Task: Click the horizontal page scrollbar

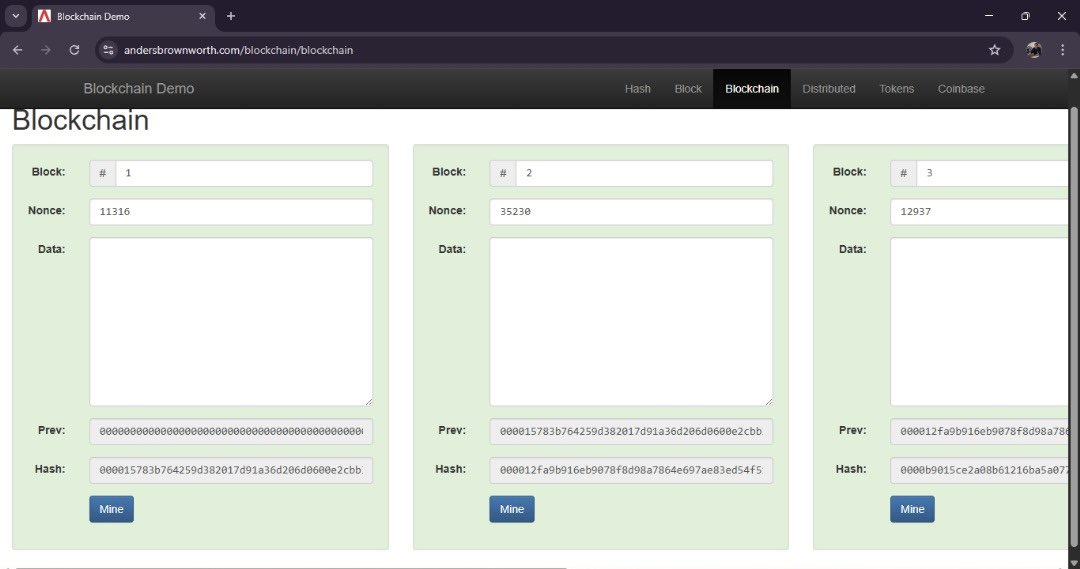Action: pos(289,567)
